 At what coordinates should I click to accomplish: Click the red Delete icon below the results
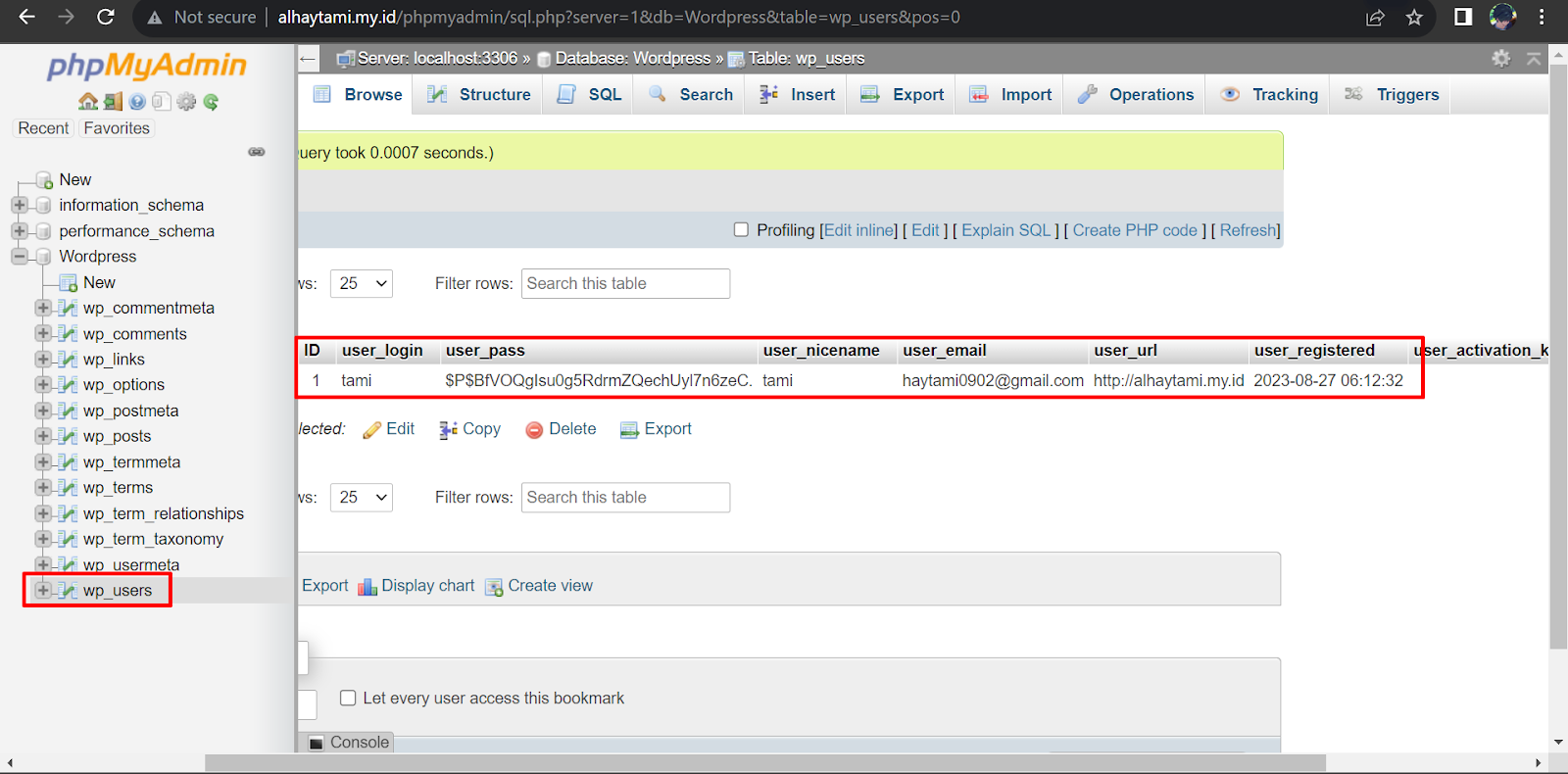coord(534,430)
